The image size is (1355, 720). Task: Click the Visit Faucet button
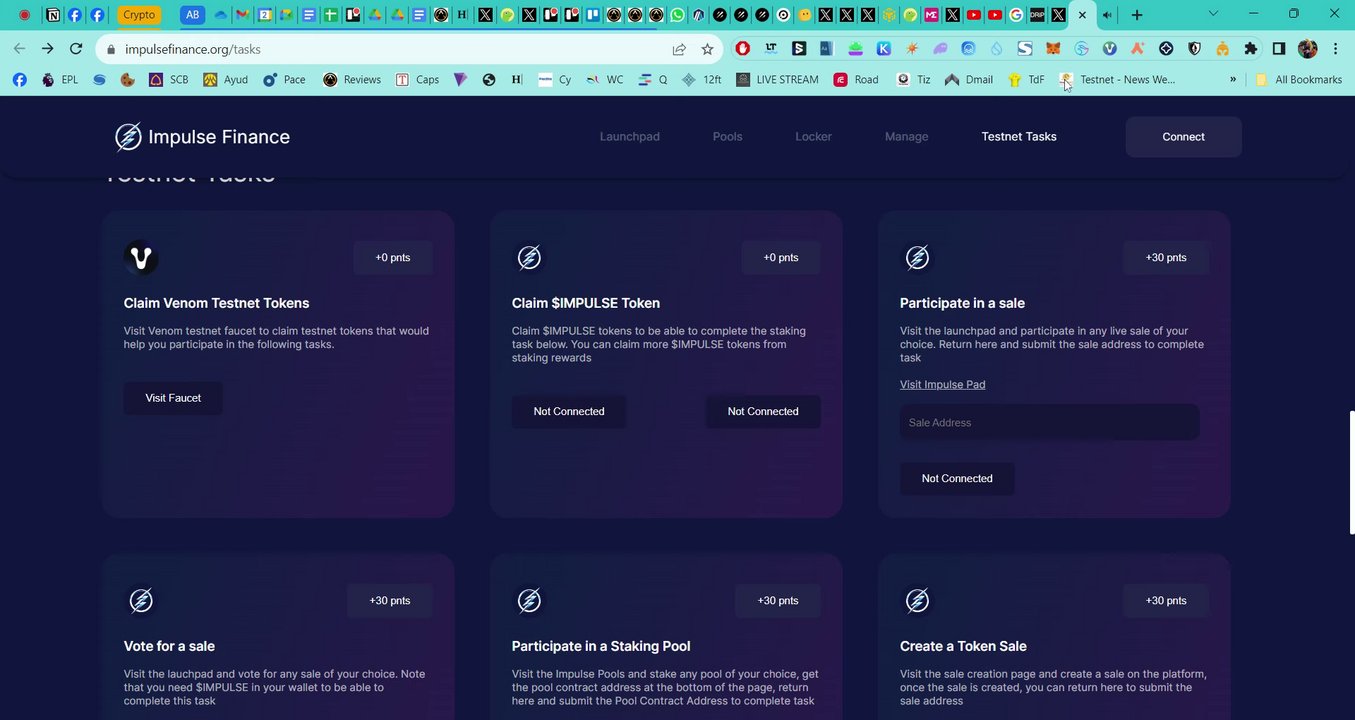[173, 398]
